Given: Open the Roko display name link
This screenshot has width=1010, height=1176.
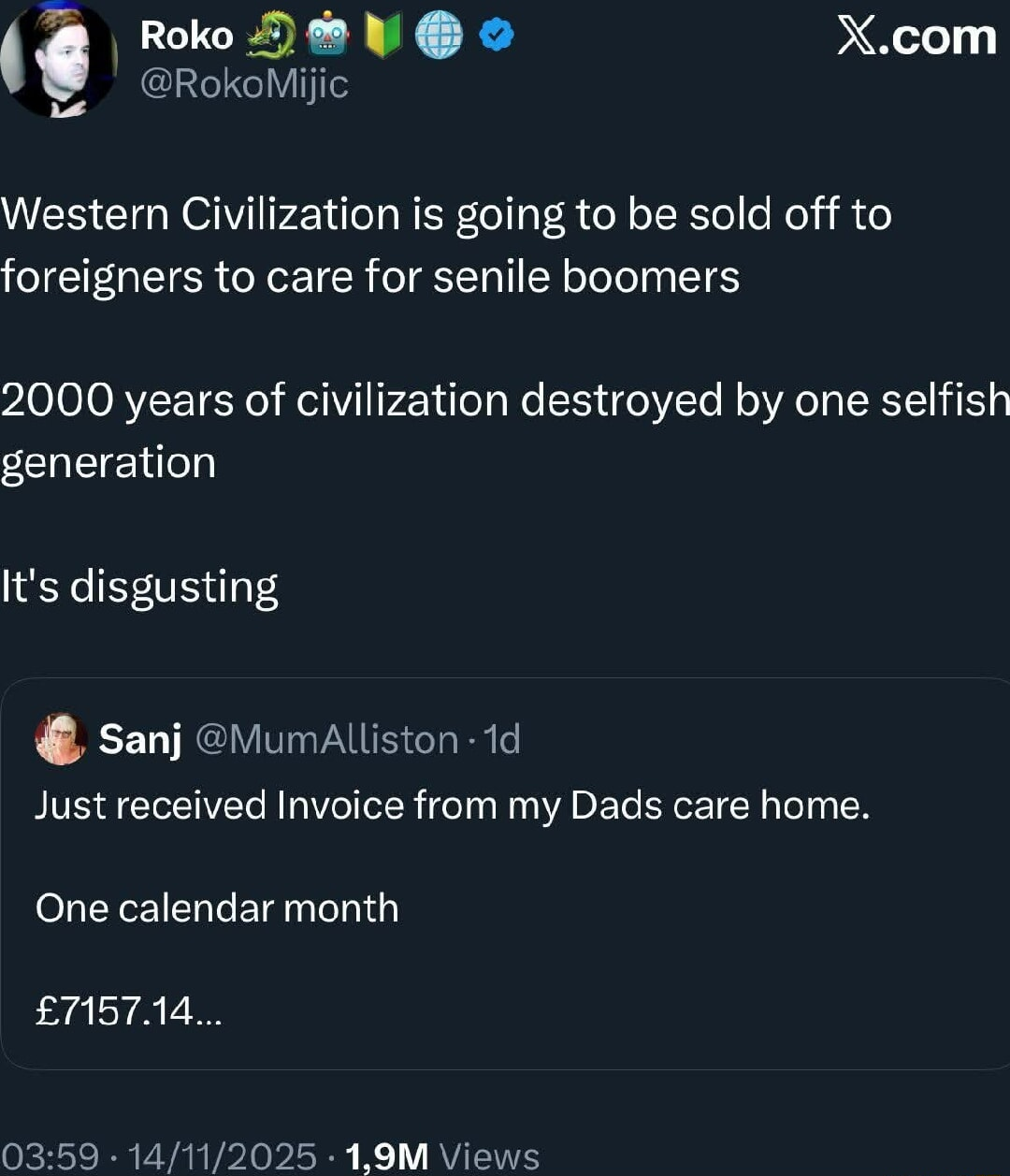Looking at the screenshot, I should coord(186,36).
